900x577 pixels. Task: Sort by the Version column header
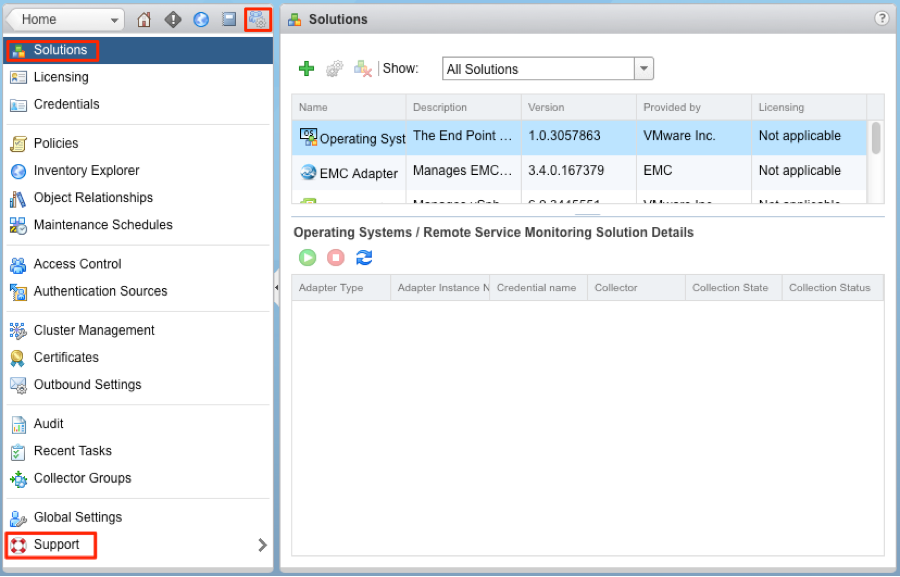pyautogui.click(x=546, y=107)
